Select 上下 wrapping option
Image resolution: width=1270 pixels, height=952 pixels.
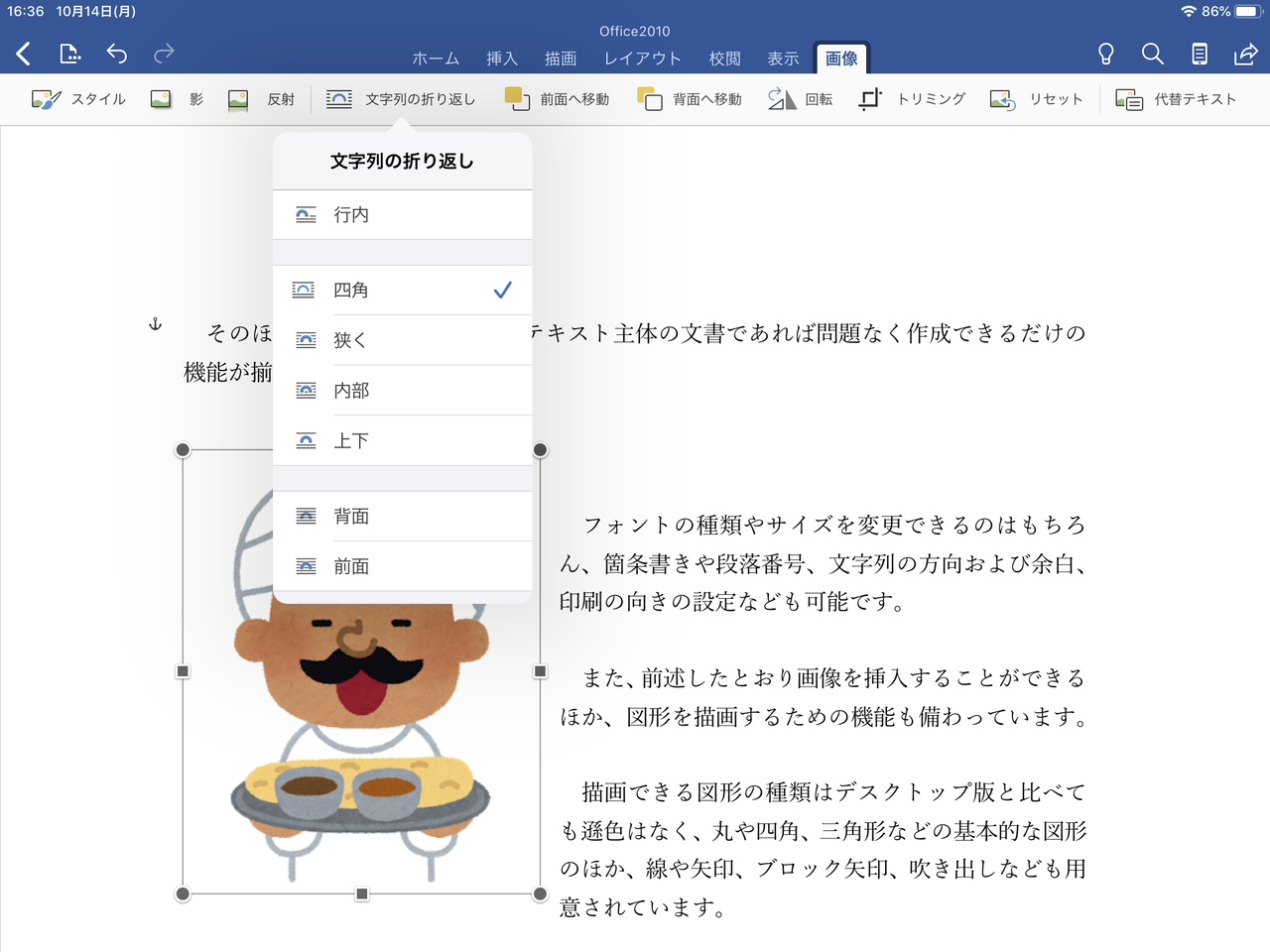403,440
